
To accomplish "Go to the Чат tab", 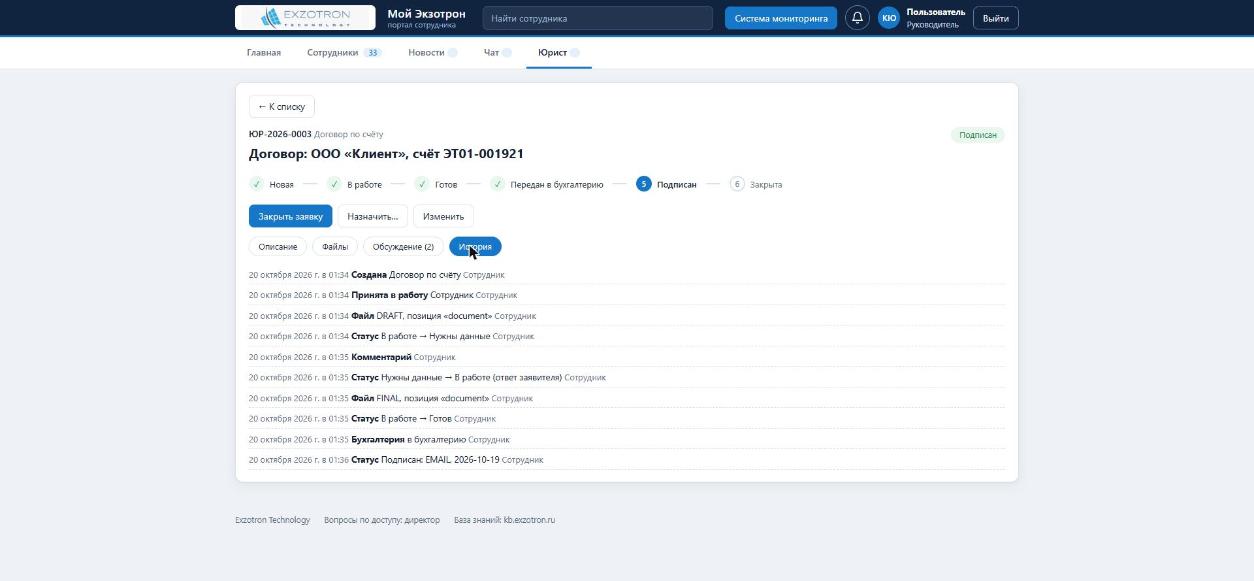I will pyautogui.click(x=497, y=52).
